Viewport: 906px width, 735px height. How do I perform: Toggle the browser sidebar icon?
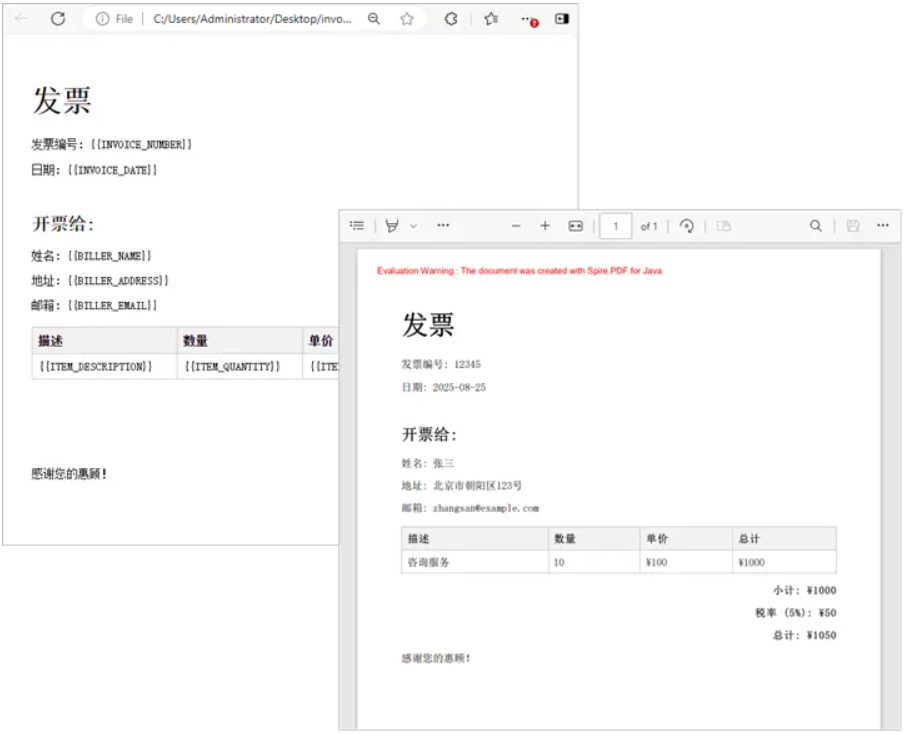(562, 19)
